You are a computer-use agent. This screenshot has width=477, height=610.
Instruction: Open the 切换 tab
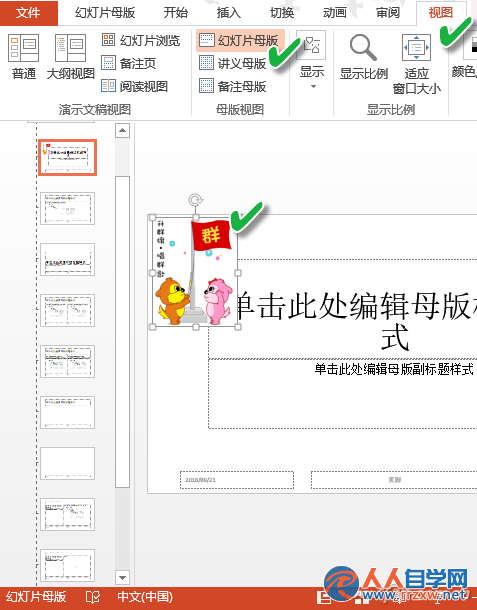[282, 12]
